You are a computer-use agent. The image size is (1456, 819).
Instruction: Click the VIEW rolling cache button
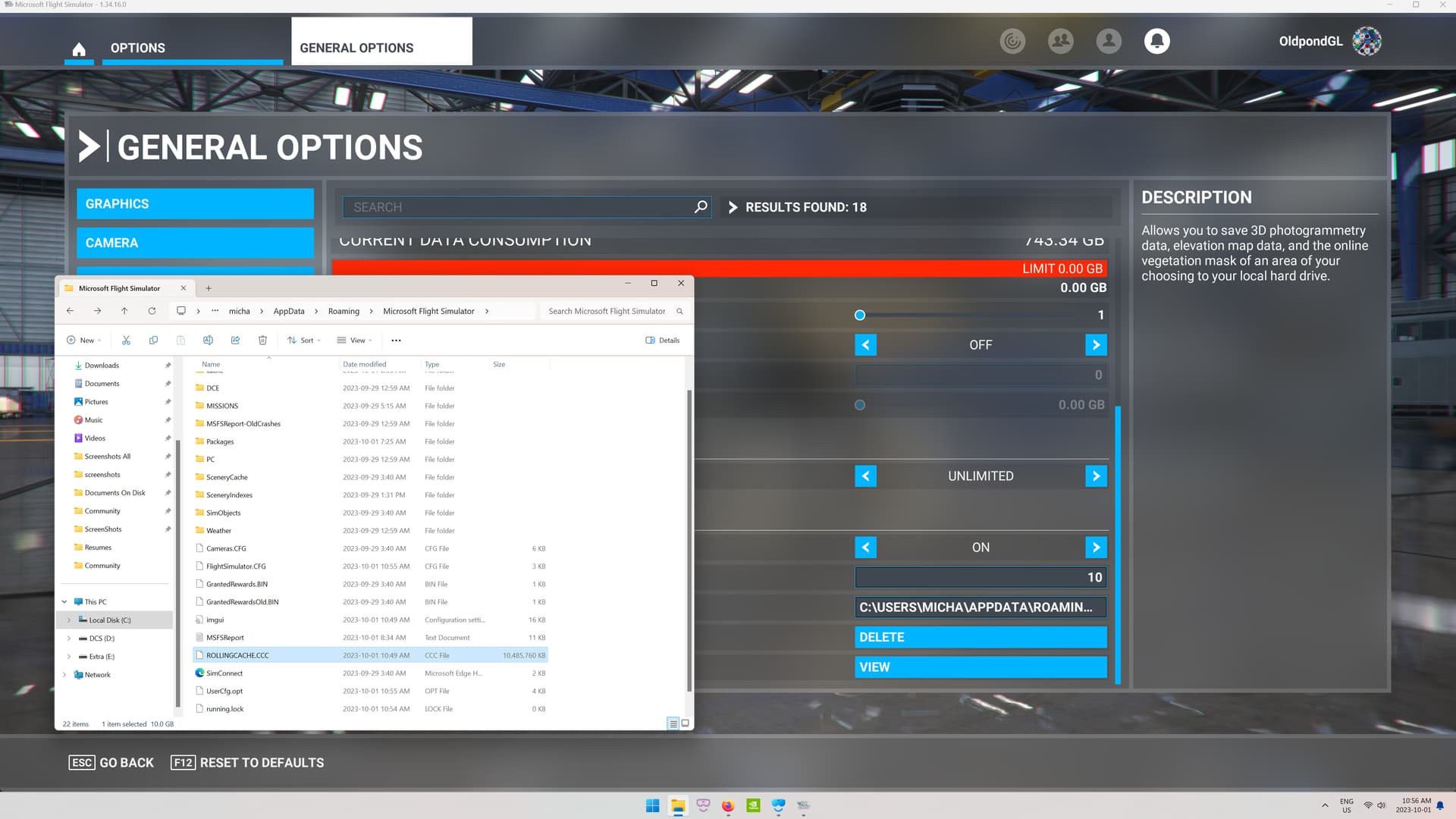981,667
